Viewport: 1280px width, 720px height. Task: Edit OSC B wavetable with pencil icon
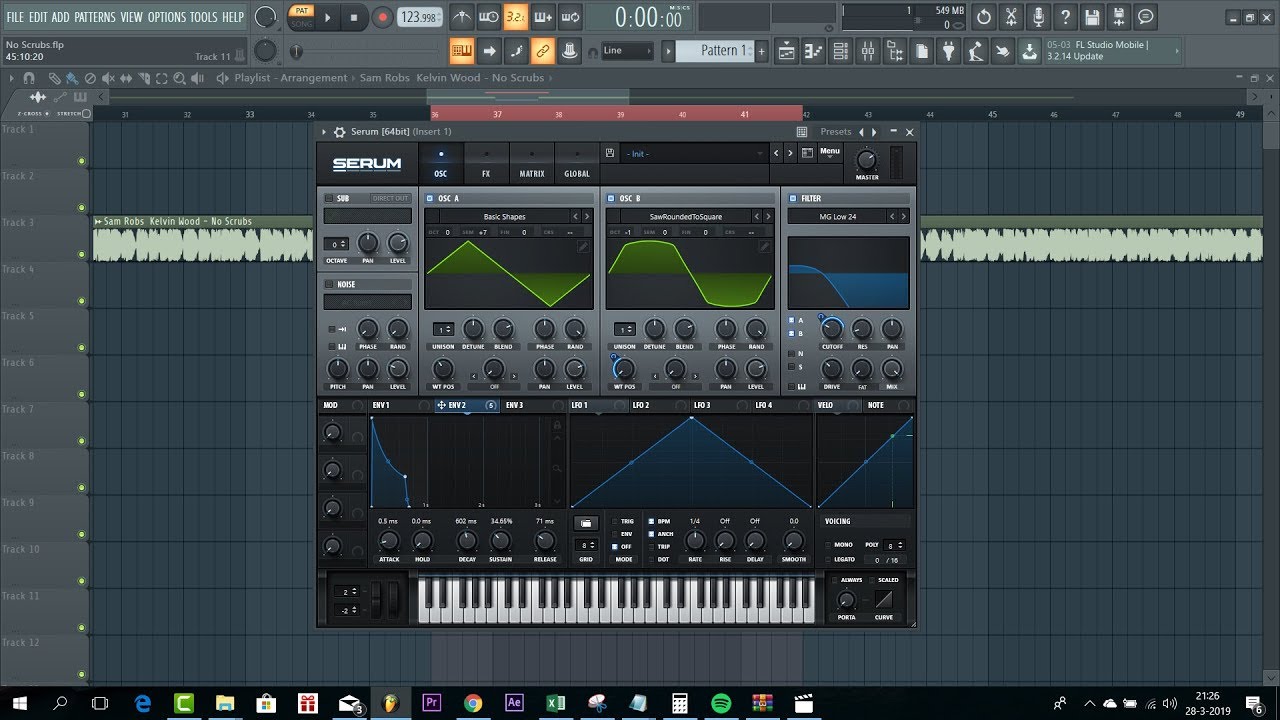tap(765, 246)
